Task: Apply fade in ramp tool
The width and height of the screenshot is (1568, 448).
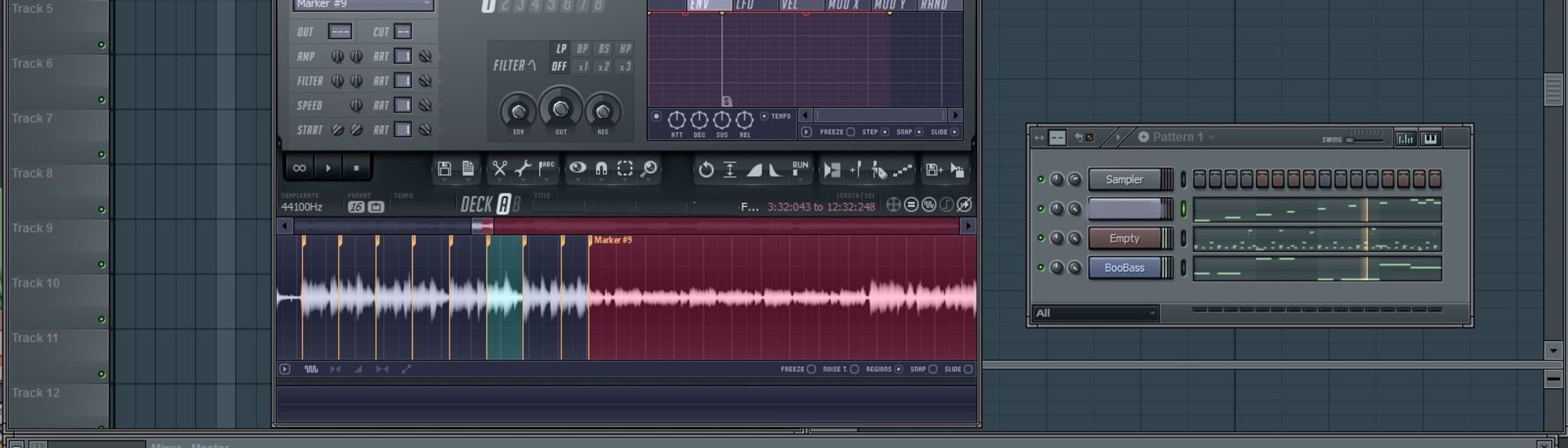Action: click(x=754, y=170)
